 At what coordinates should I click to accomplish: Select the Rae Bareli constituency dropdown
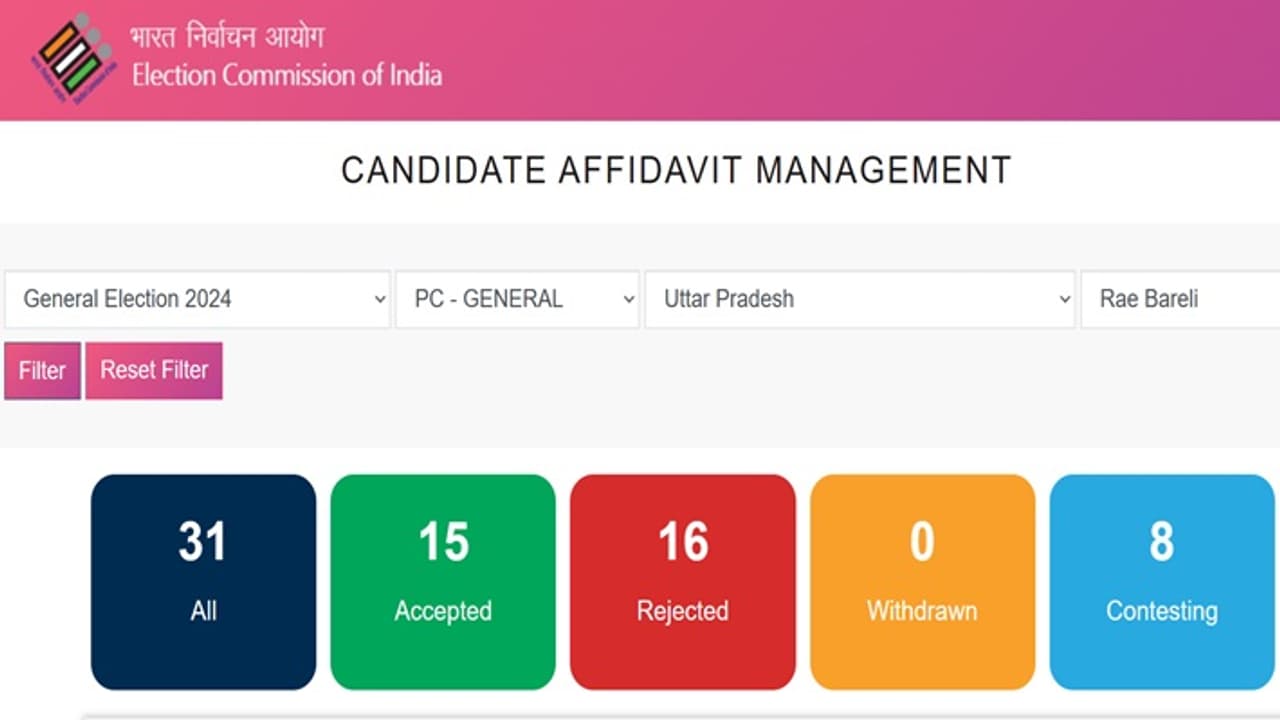point(1178,299)
